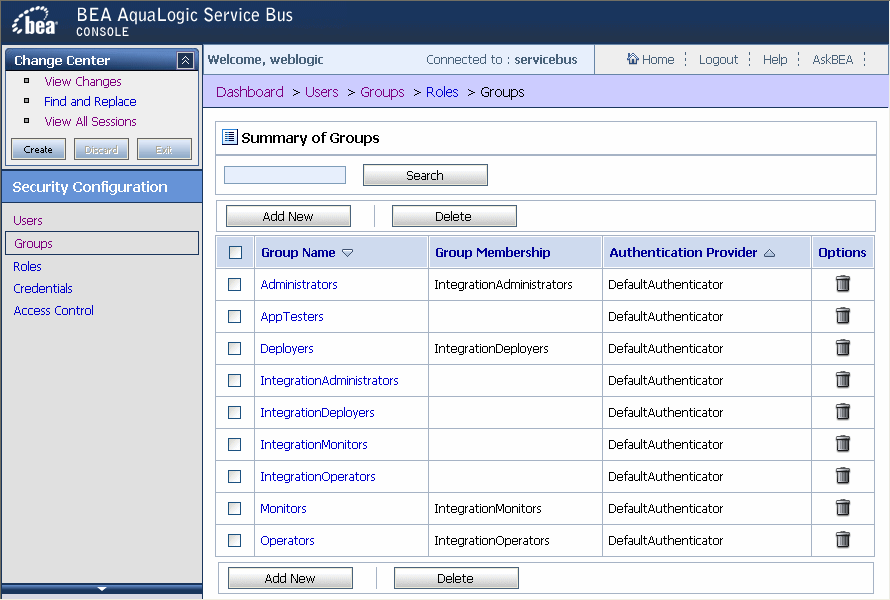
Task: Click the Home house icon
Action: pyautogui.click(x=632, y=58)
